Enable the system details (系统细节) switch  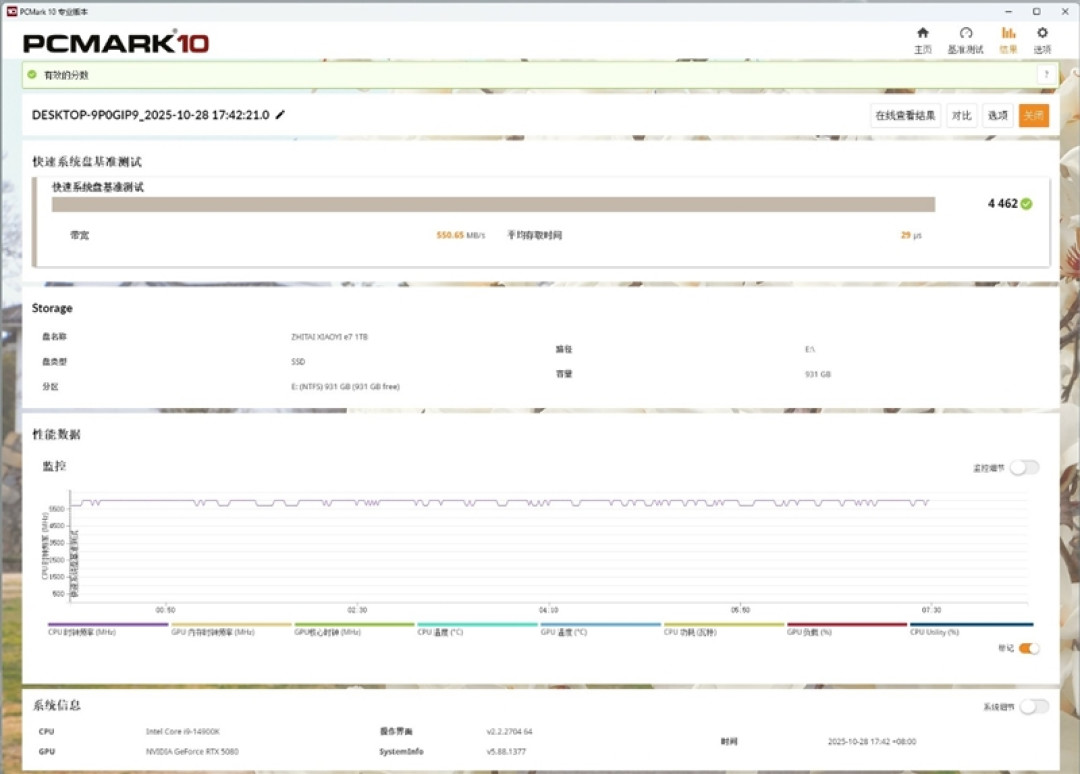coord(1034,707)
